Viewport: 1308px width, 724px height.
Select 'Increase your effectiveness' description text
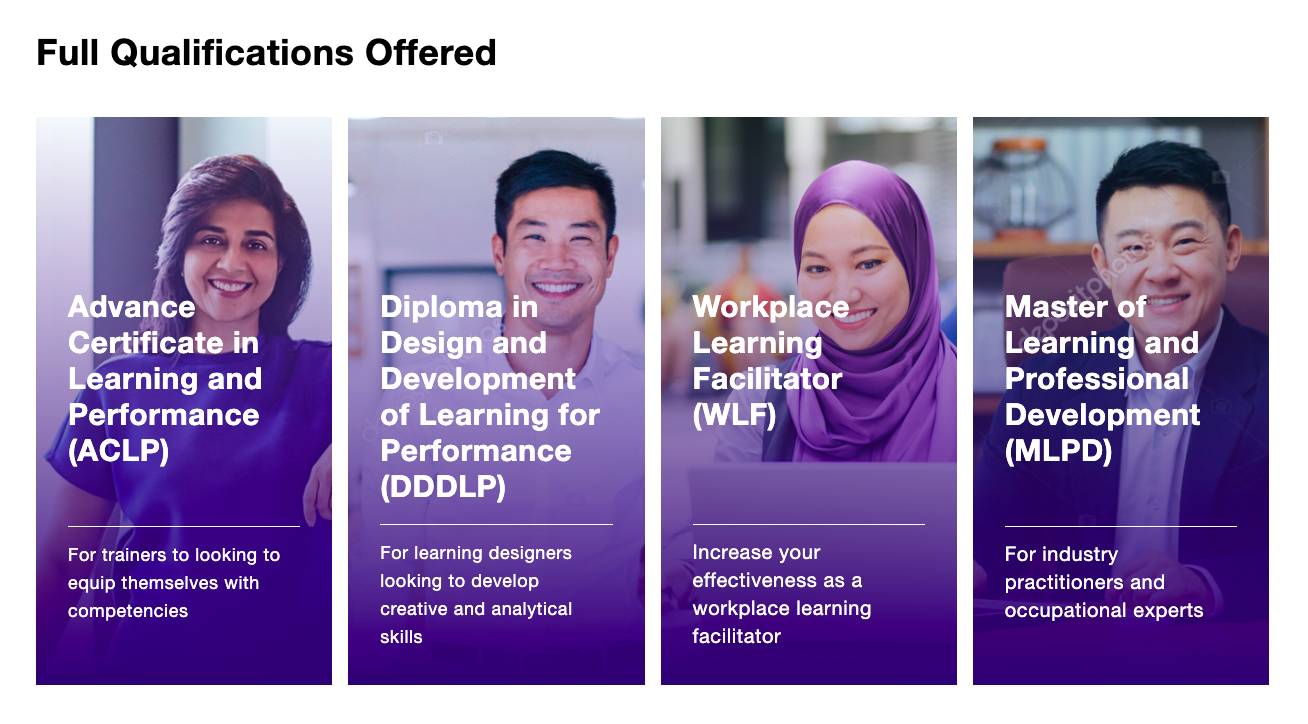(782, 594)
